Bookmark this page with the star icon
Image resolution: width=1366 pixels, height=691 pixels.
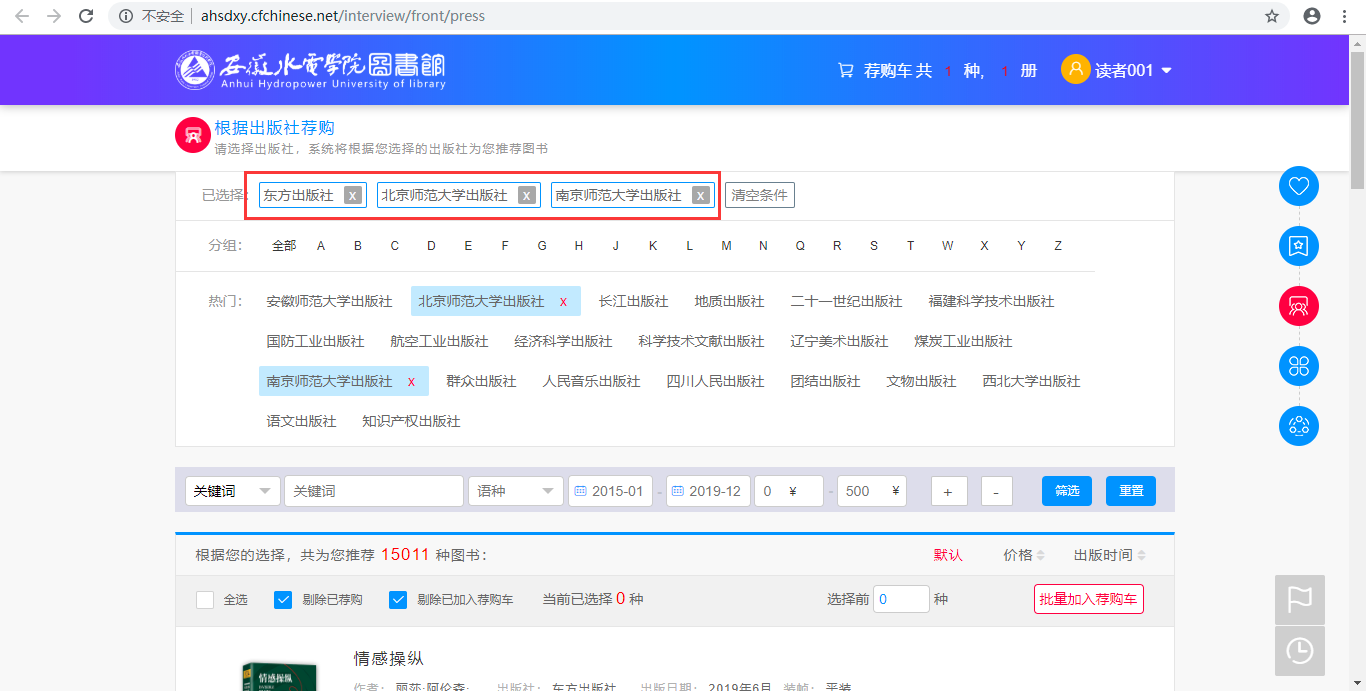(1272, 16)
